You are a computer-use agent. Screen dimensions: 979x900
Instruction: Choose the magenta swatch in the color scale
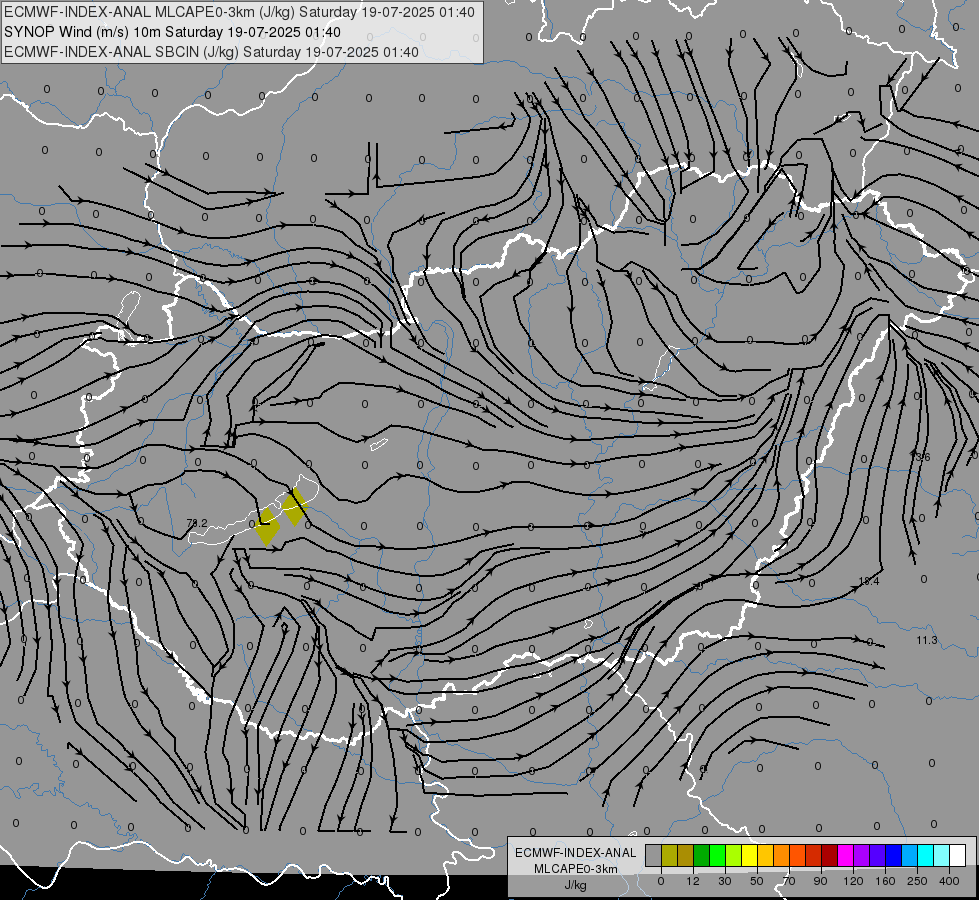pos(845,856)
